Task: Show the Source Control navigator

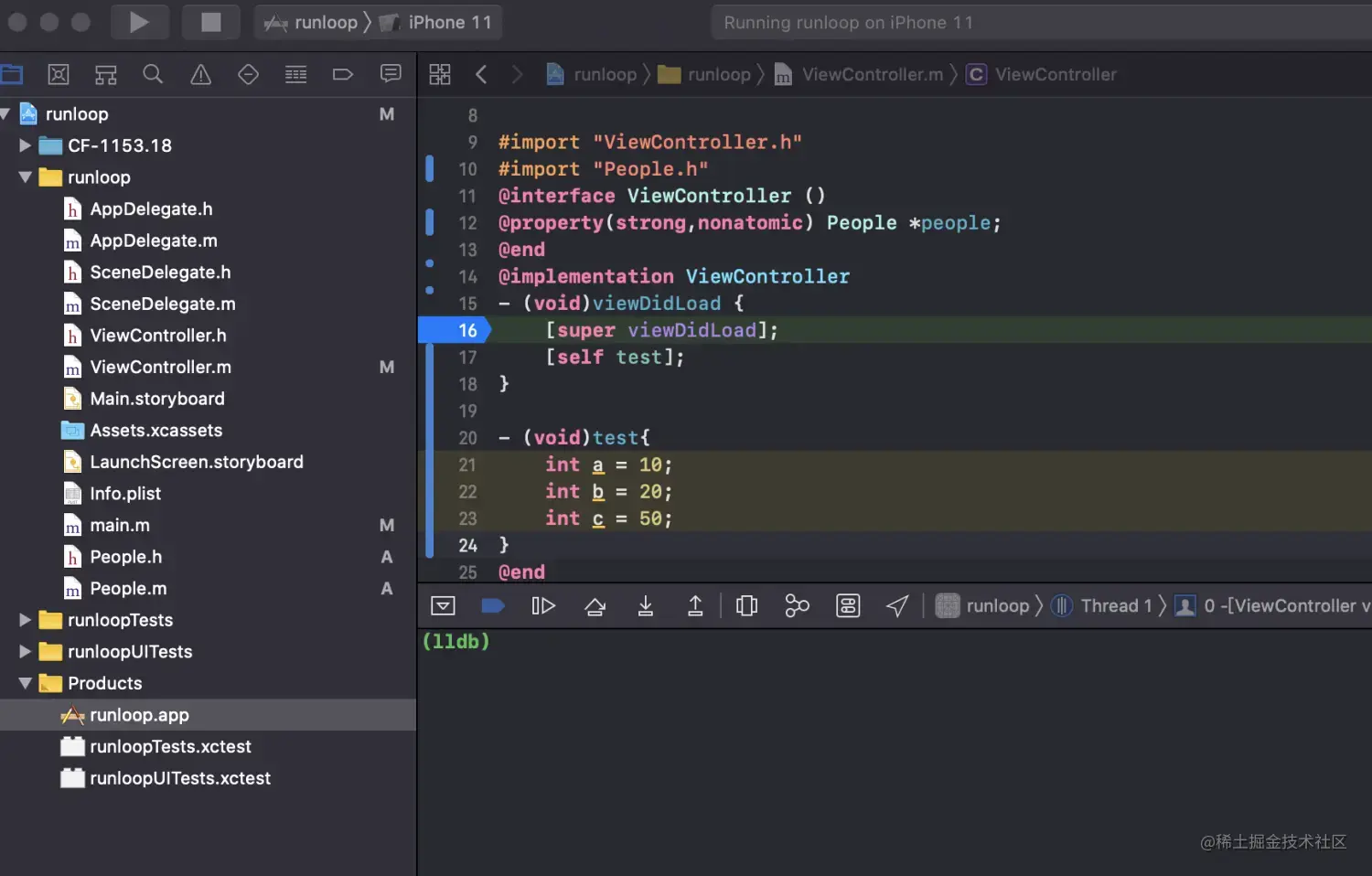Action: coord(59,74)
